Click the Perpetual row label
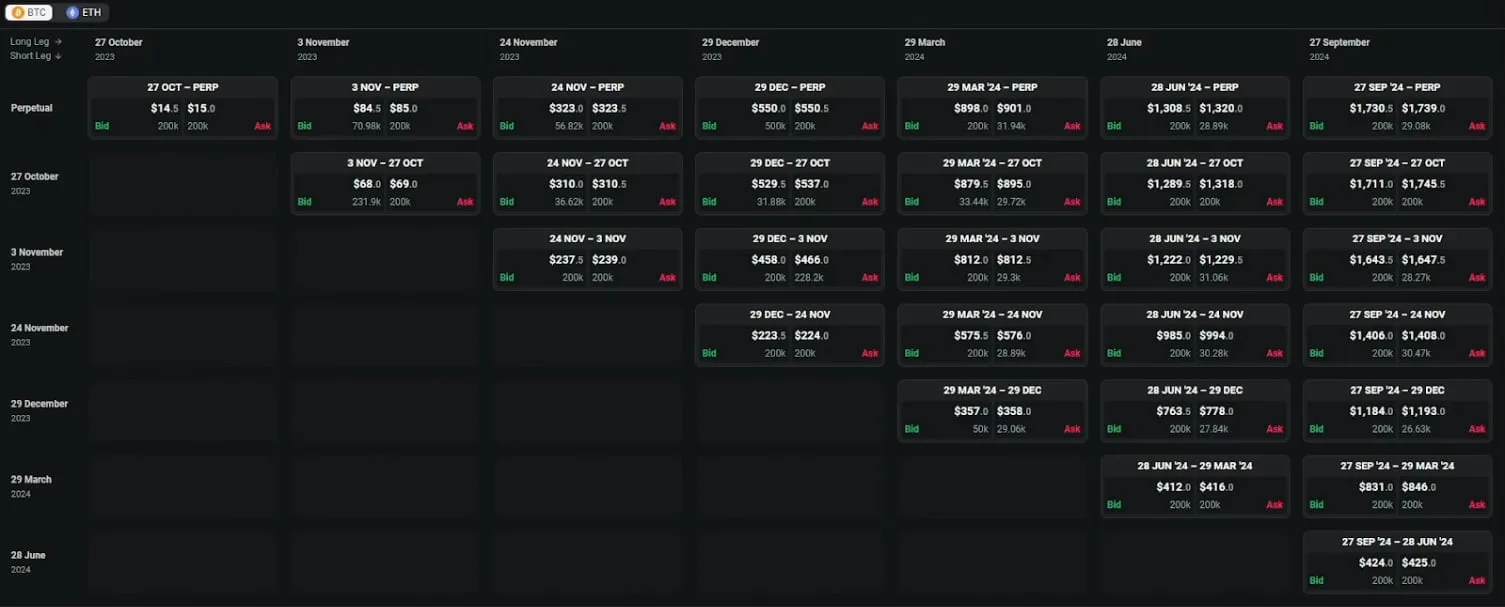This screenshot has height=607, width=1505. (x=31, y=108)
